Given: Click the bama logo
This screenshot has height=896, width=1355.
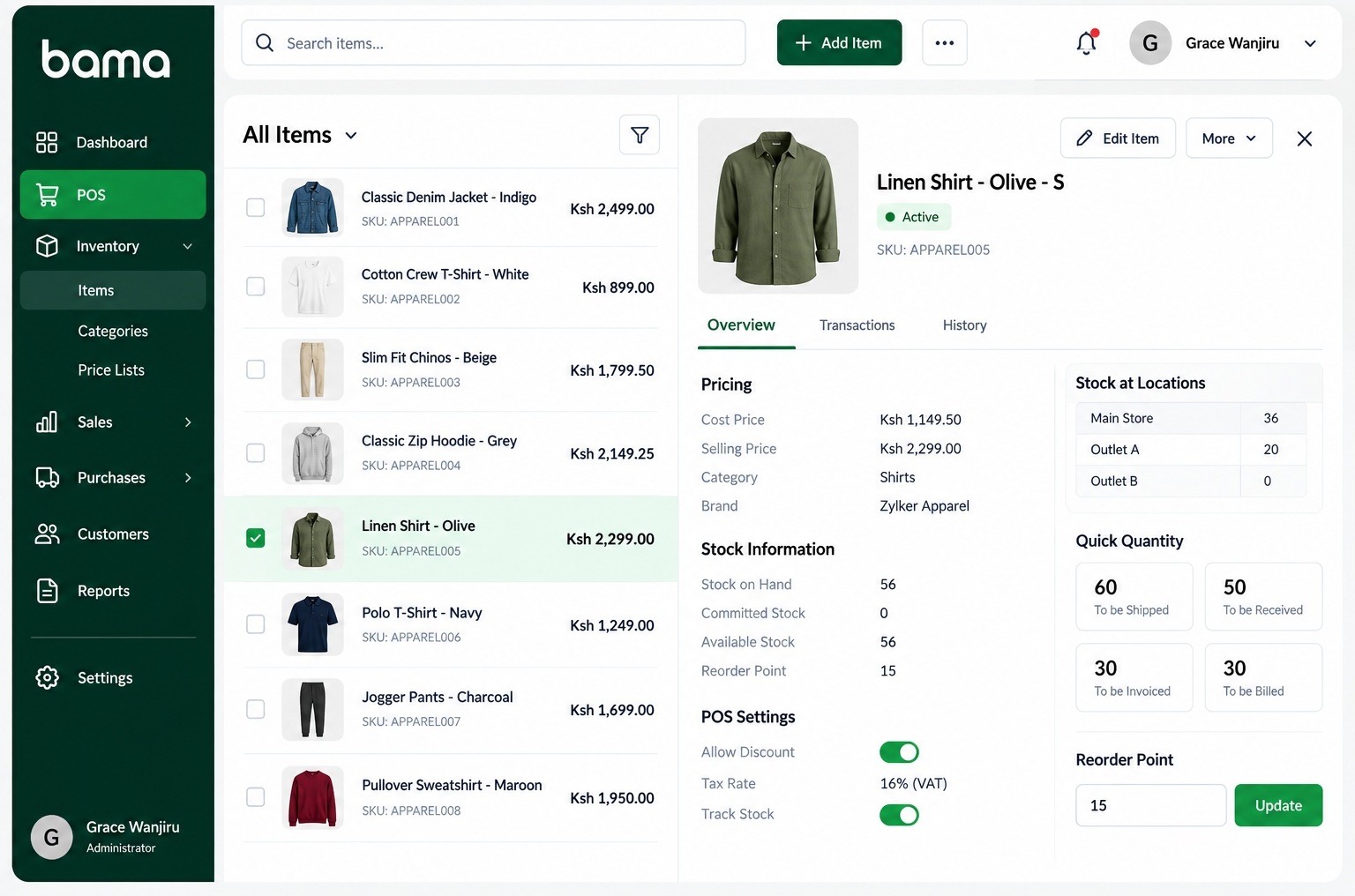Looking at the screenshot, I should pyautogui.click(x=106, y=59).
